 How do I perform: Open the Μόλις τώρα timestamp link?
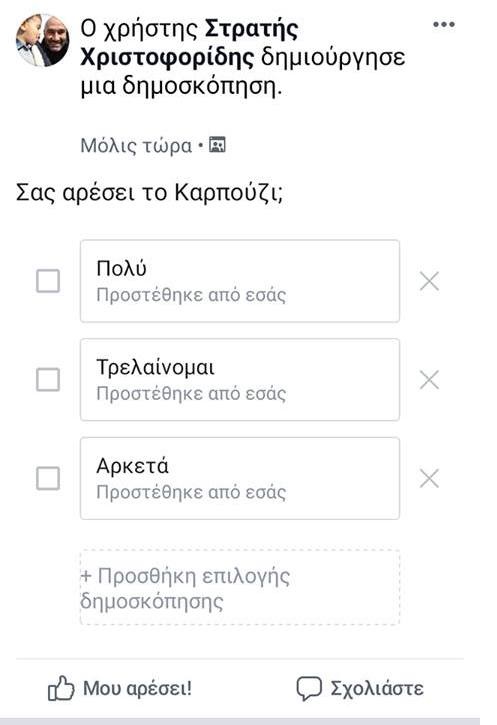pyautogui.click(x=136, y=146)
